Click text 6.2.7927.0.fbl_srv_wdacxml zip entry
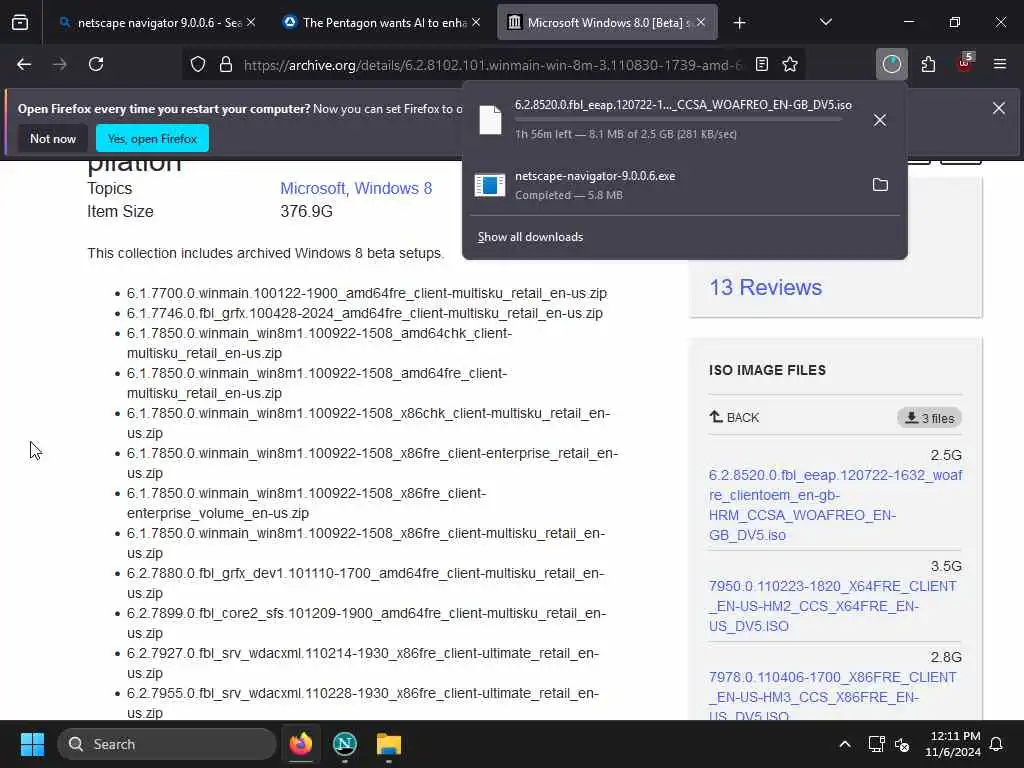This screenshot has height=768, width=1024. click(x=362, y=663)
